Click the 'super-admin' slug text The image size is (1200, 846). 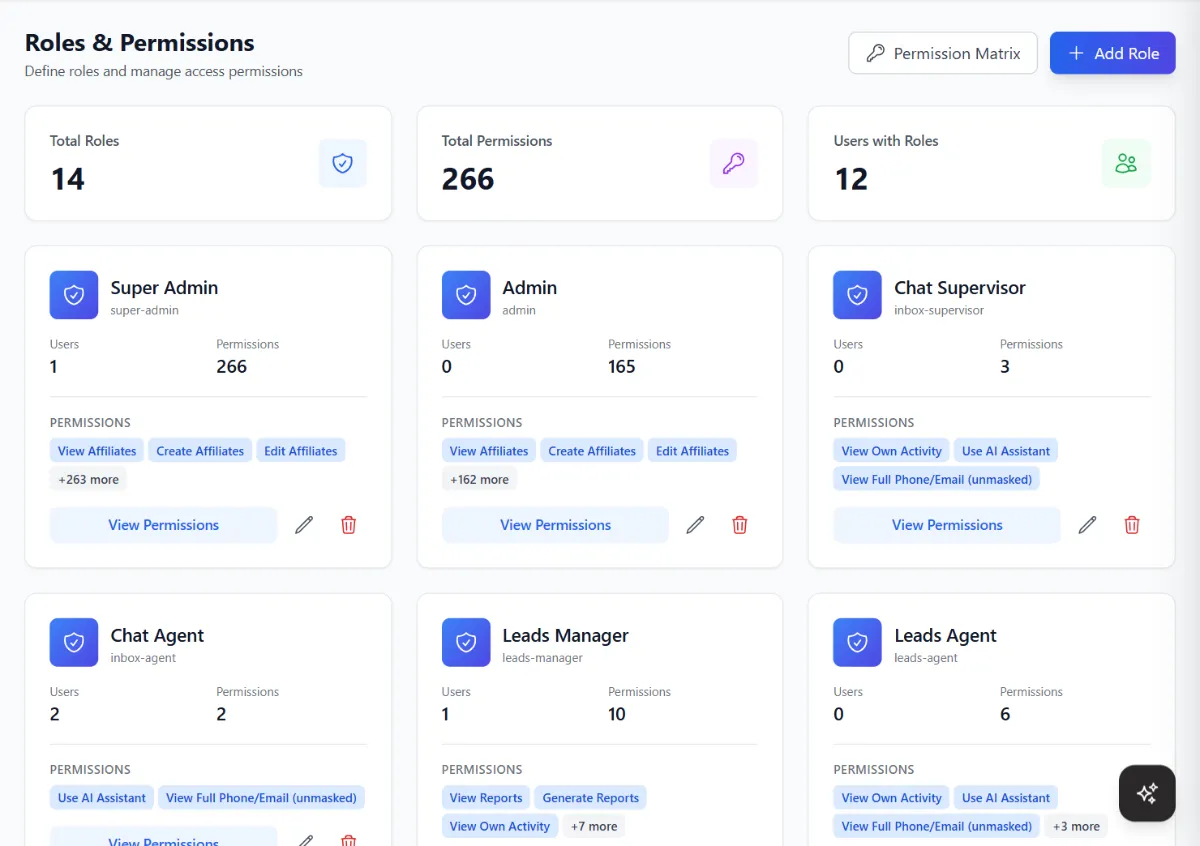(x=145, y=310)
